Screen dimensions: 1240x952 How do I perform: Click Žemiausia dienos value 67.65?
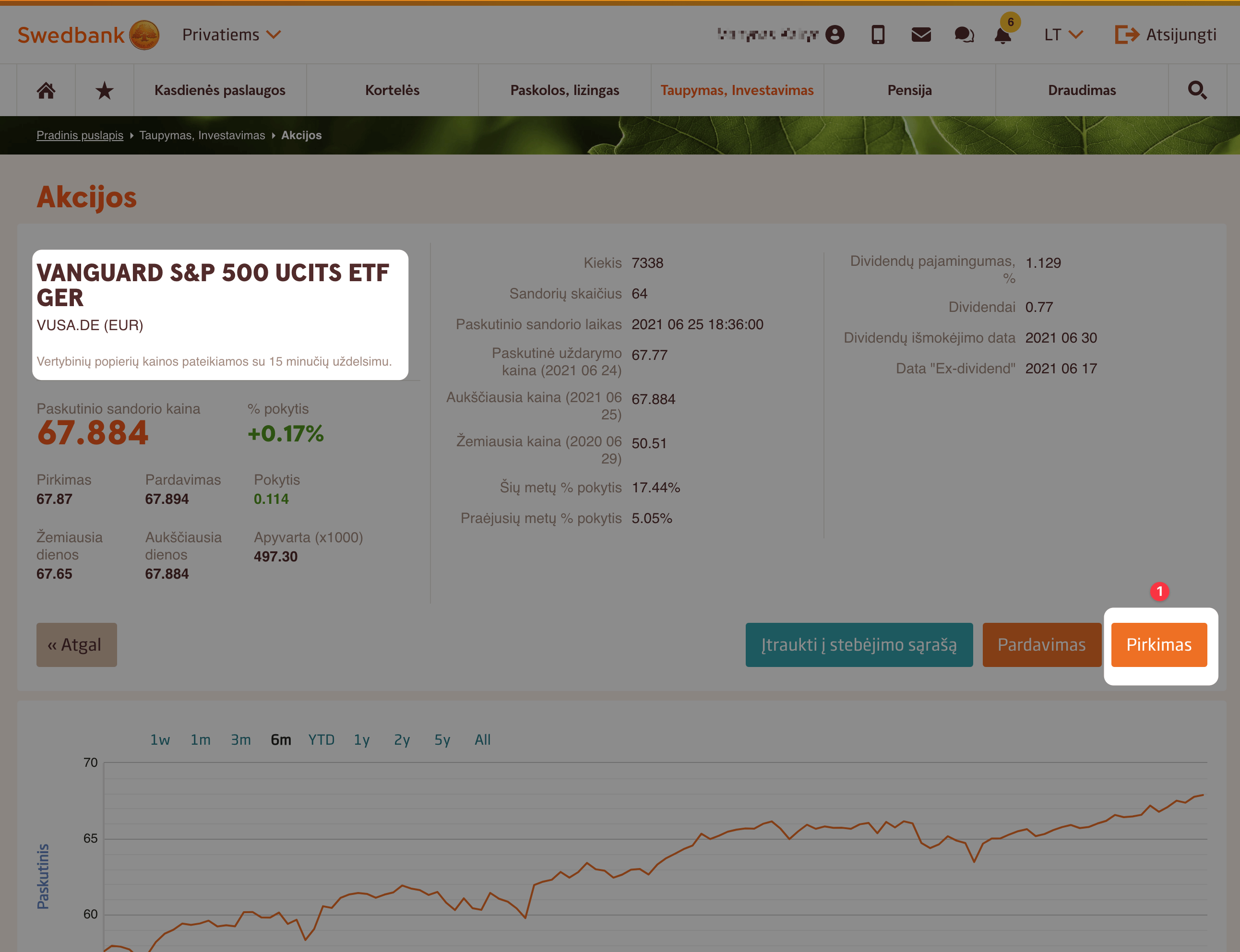point(54,574)
